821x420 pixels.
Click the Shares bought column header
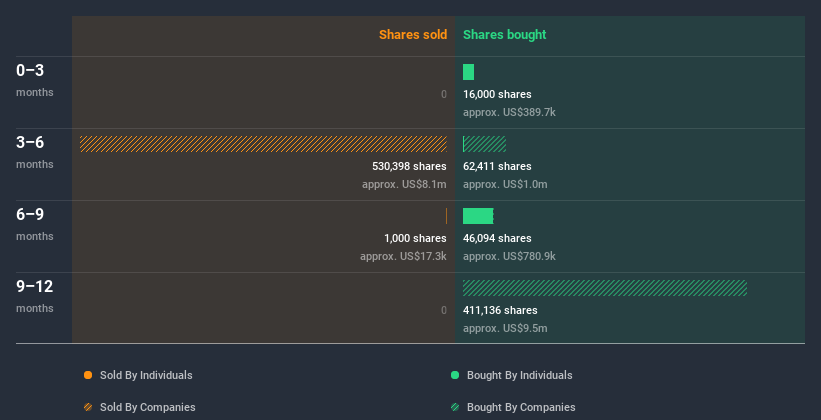tap(504, 35)
